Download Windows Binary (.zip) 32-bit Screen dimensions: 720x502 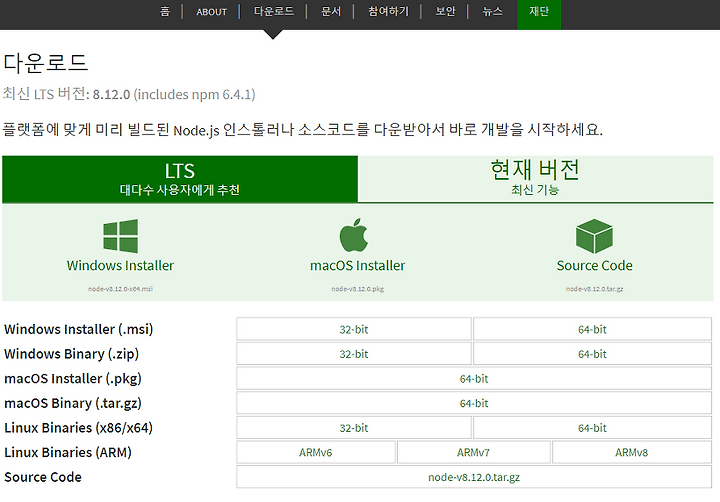point(354,354)
